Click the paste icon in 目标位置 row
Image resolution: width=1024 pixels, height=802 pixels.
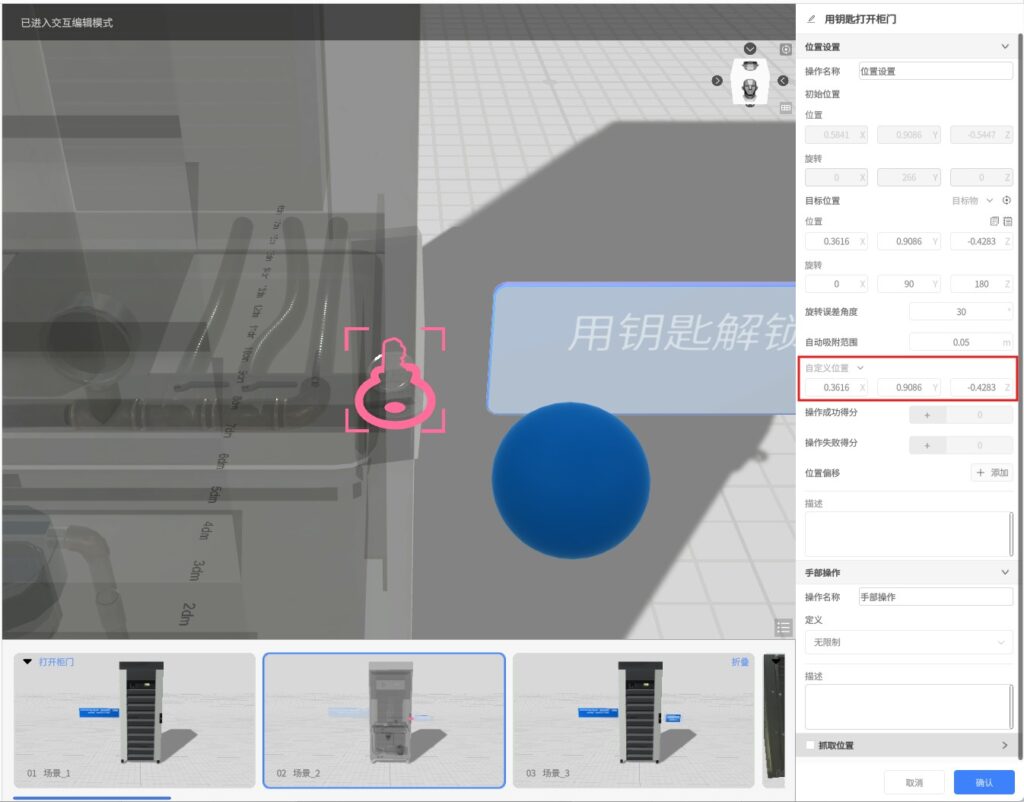point(1008,221)
